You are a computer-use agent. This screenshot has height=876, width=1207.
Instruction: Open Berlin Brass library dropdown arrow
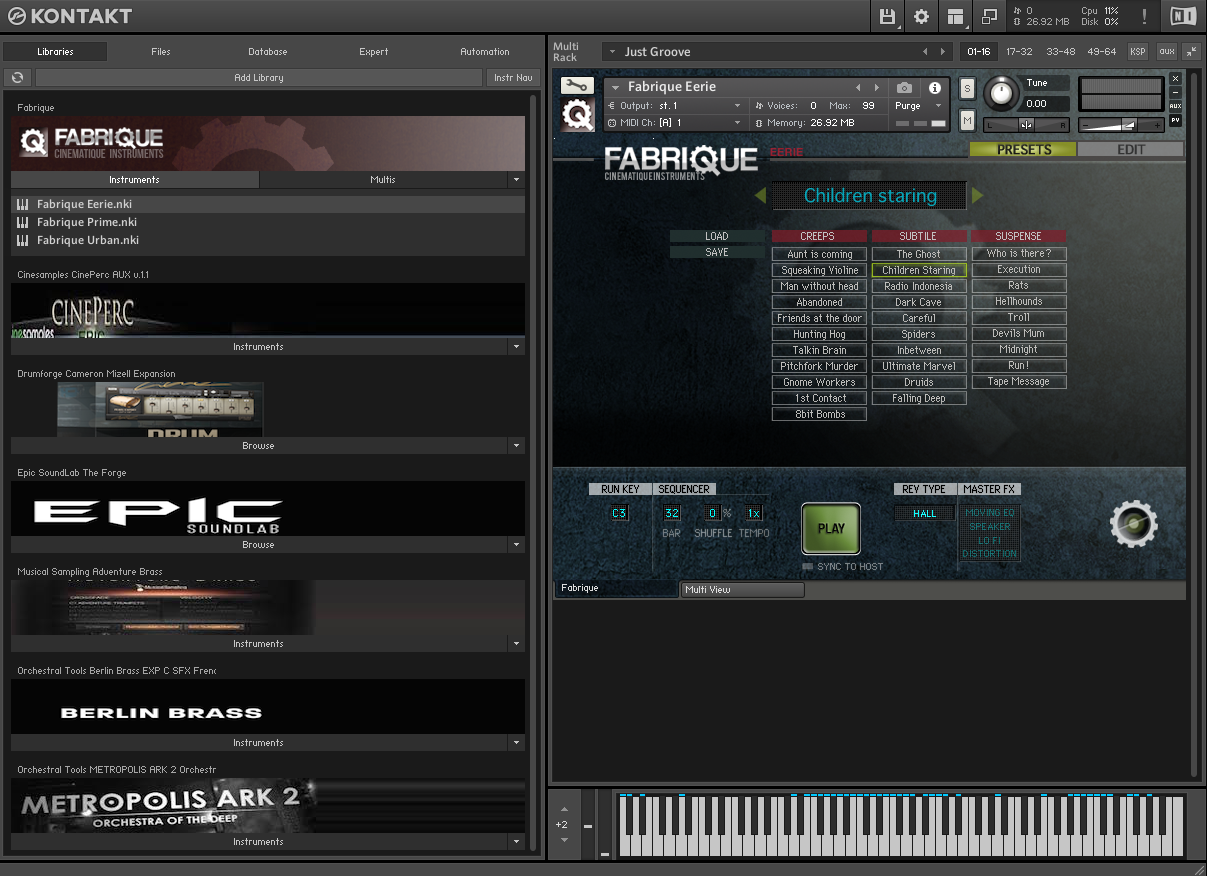pos(516,743)
